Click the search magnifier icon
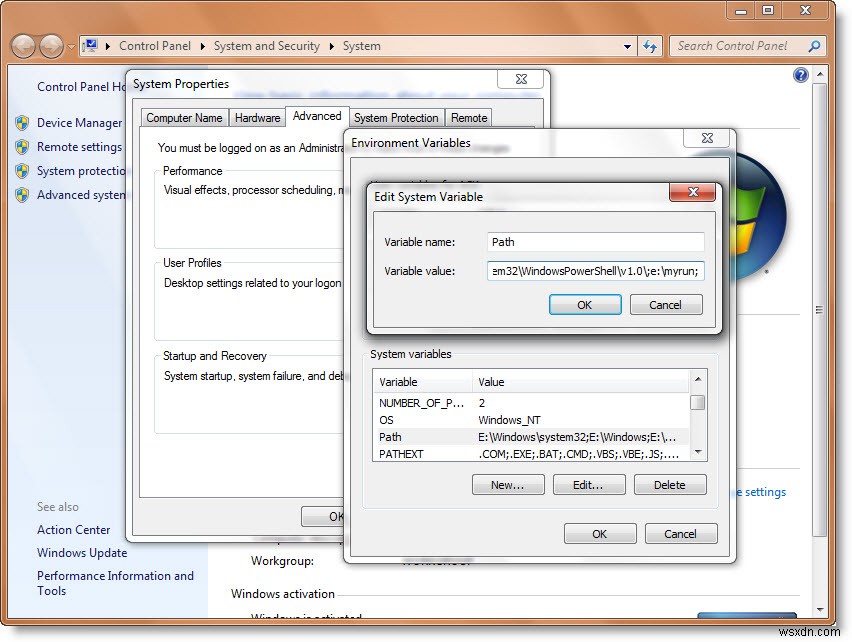852x642 pixels. (815, 46)
